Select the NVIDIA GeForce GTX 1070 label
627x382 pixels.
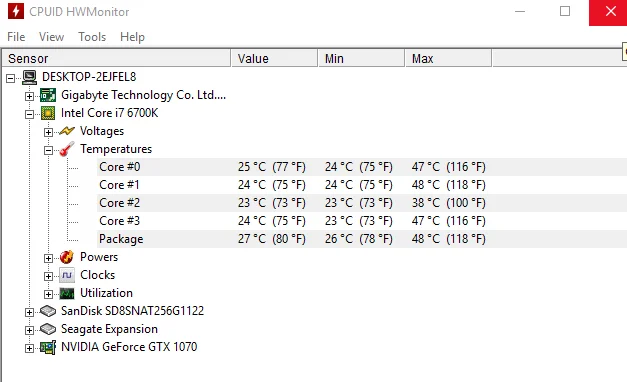click(129, 347)
